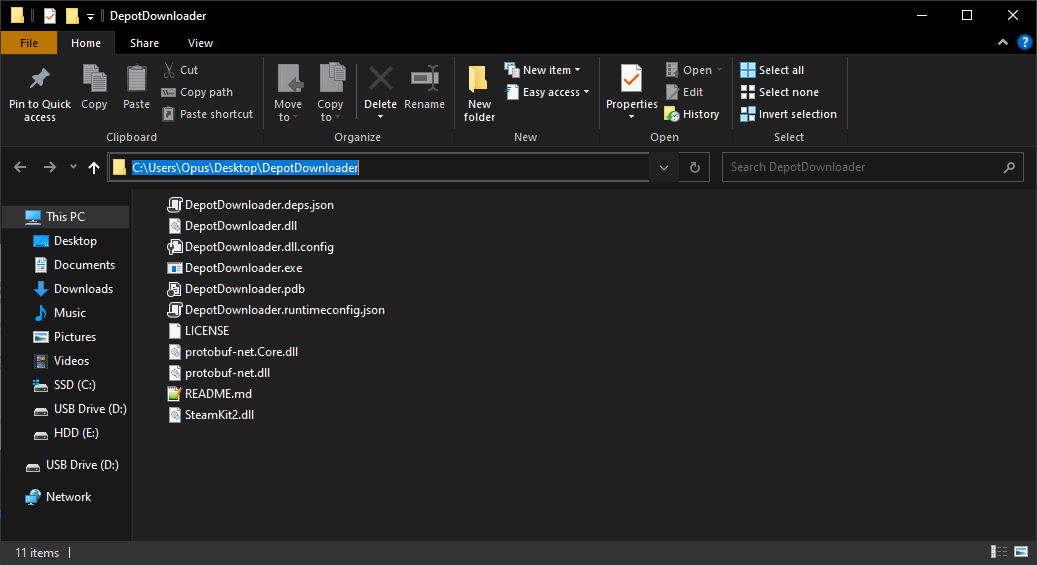Select DepotDownloader.dll.config file
1037x565 pixels.
(x=251, y=247)
